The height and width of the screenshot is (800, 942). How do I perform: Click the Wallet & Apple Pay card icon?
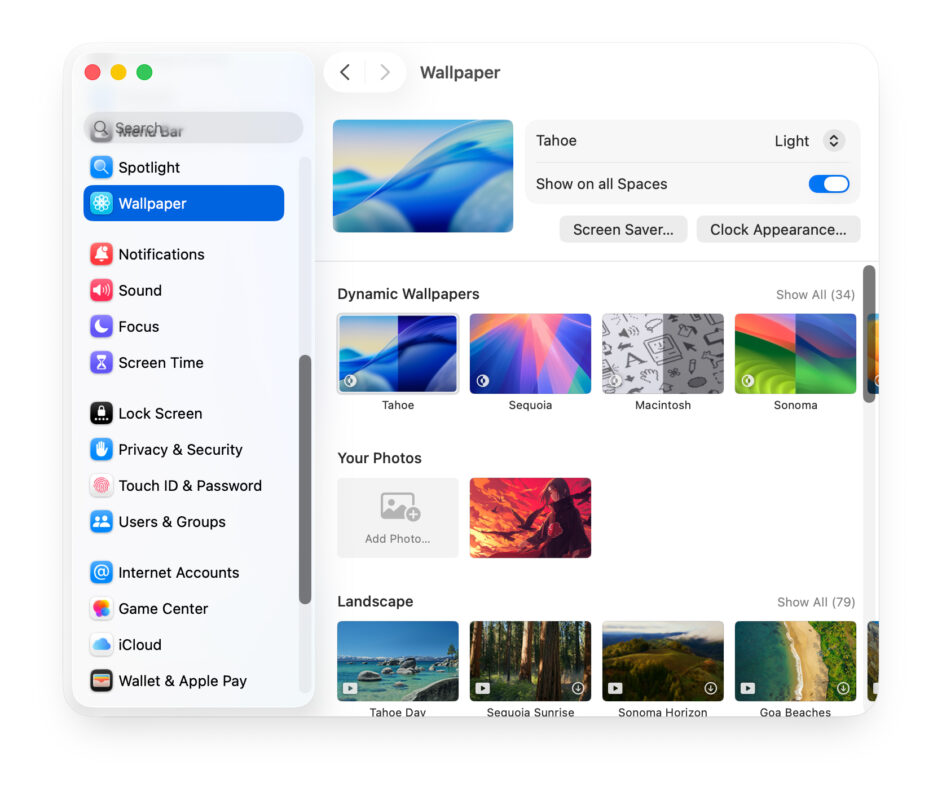(x=101, y=680)
